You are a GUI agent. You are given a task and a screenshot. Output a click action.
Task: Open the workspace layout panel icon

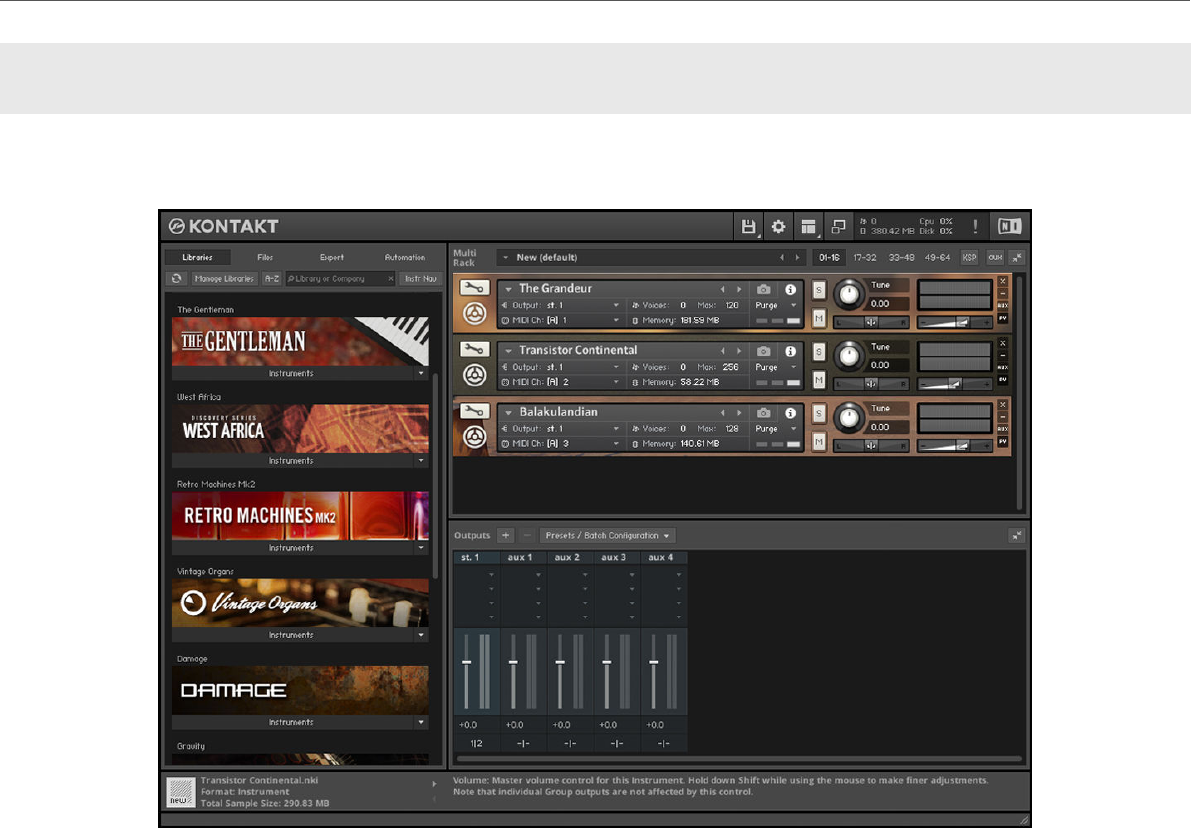tap(808, 226)
